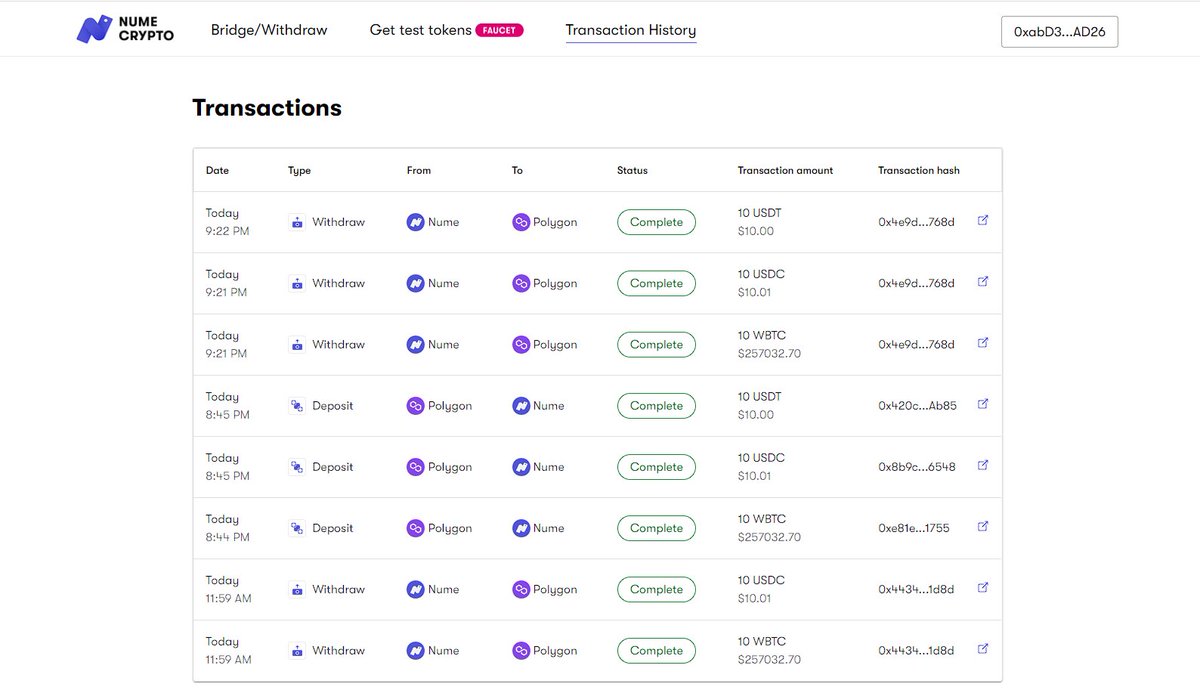Click Complete status of 9:22 PM withdraw
Screen dimensions: 1200x690
[656, 222]
